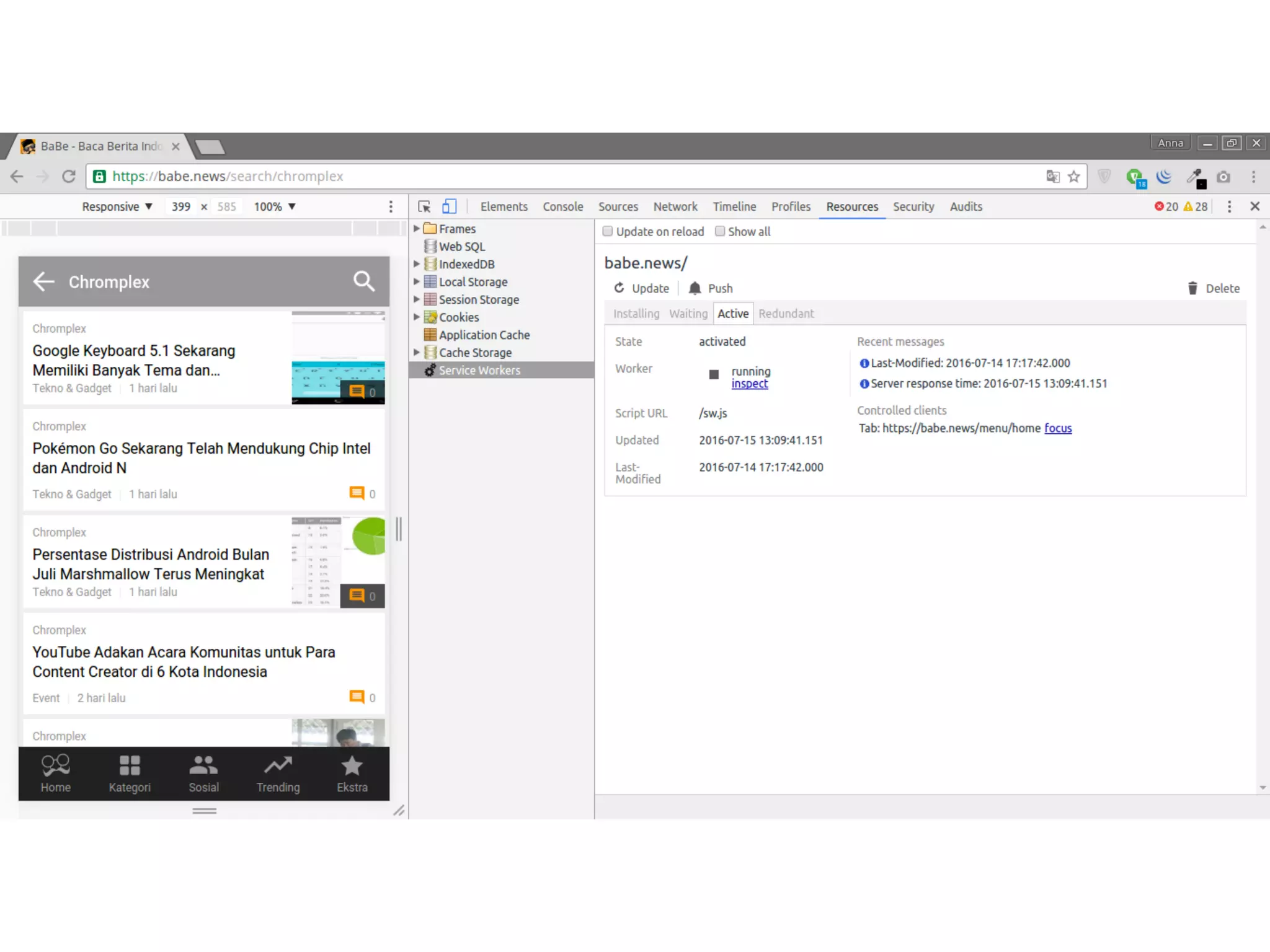1270x952 pixels.
Task: Switch to the Console tab
Action: click(563, 206)
